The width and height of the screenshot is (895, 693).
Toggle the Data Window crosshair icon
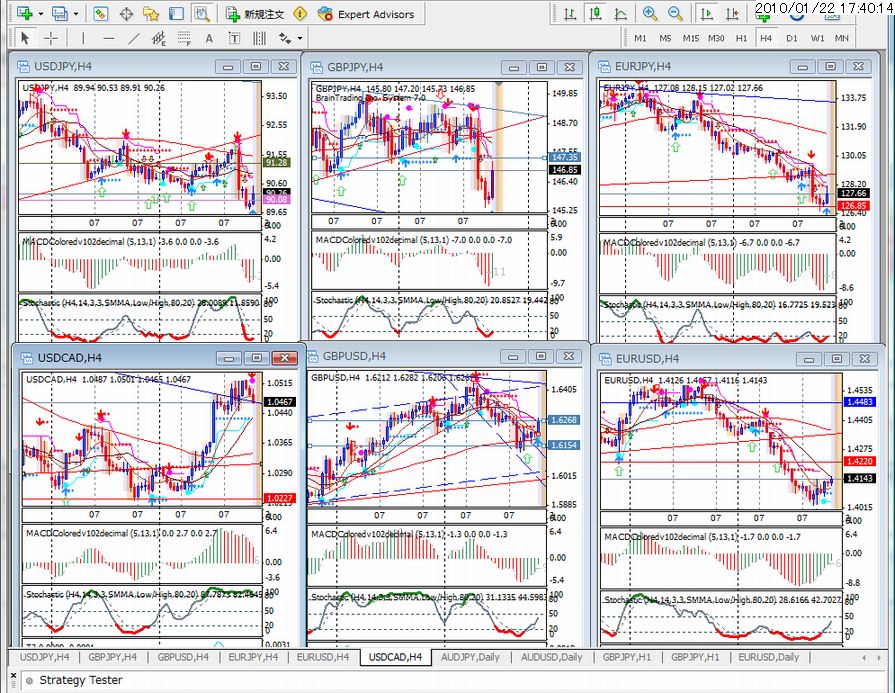tap(126, 14)
